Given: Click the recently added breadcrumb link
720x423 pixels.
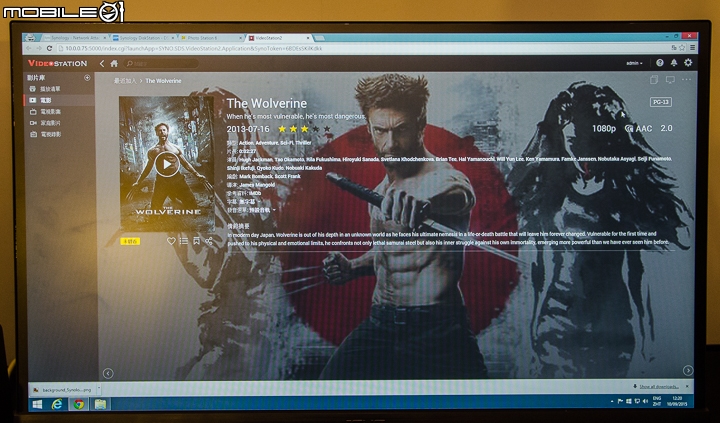Looking at the screenshot, I should tap(125, 81).
